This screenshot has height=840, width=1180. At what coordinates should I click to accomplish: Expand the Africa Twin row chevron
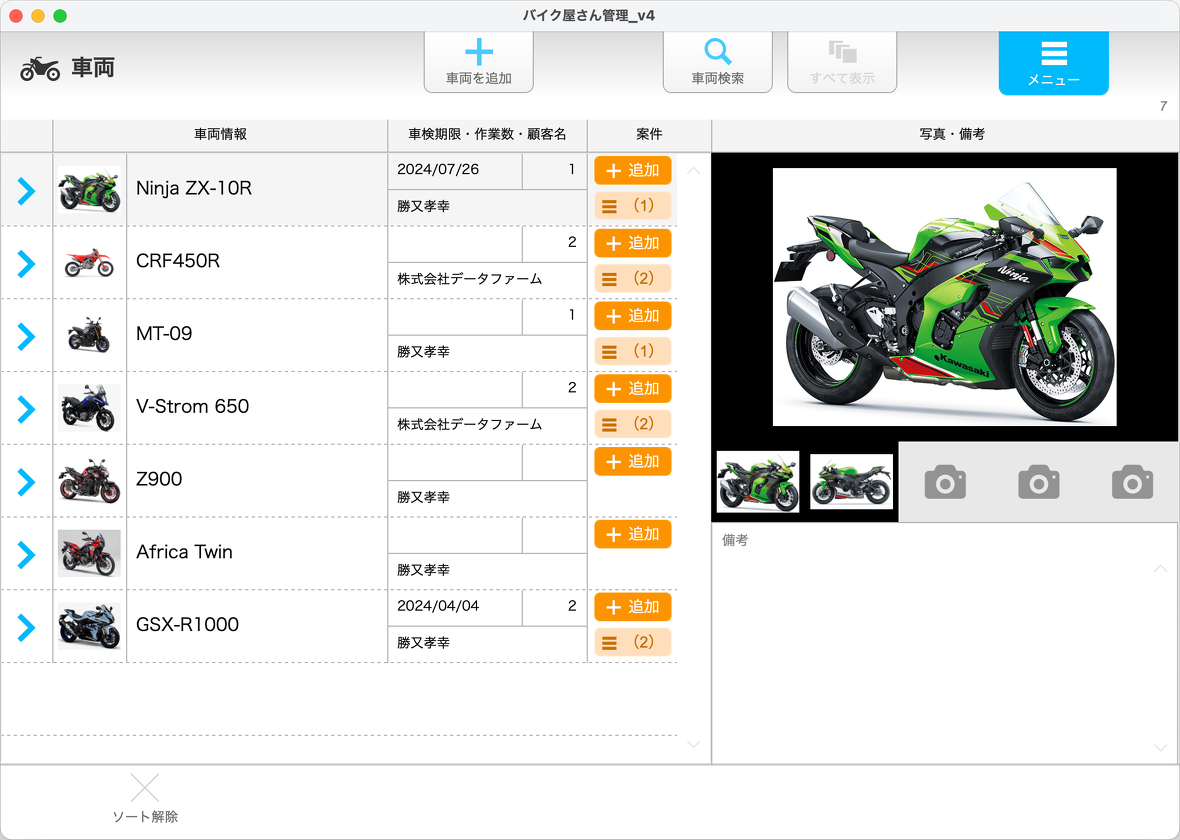click(x=26, y=554)
